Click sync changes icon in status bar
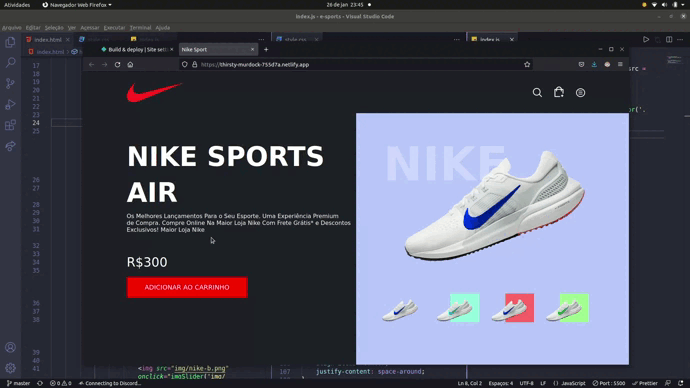Screen dimensions: 690x388 coord(40,383)
